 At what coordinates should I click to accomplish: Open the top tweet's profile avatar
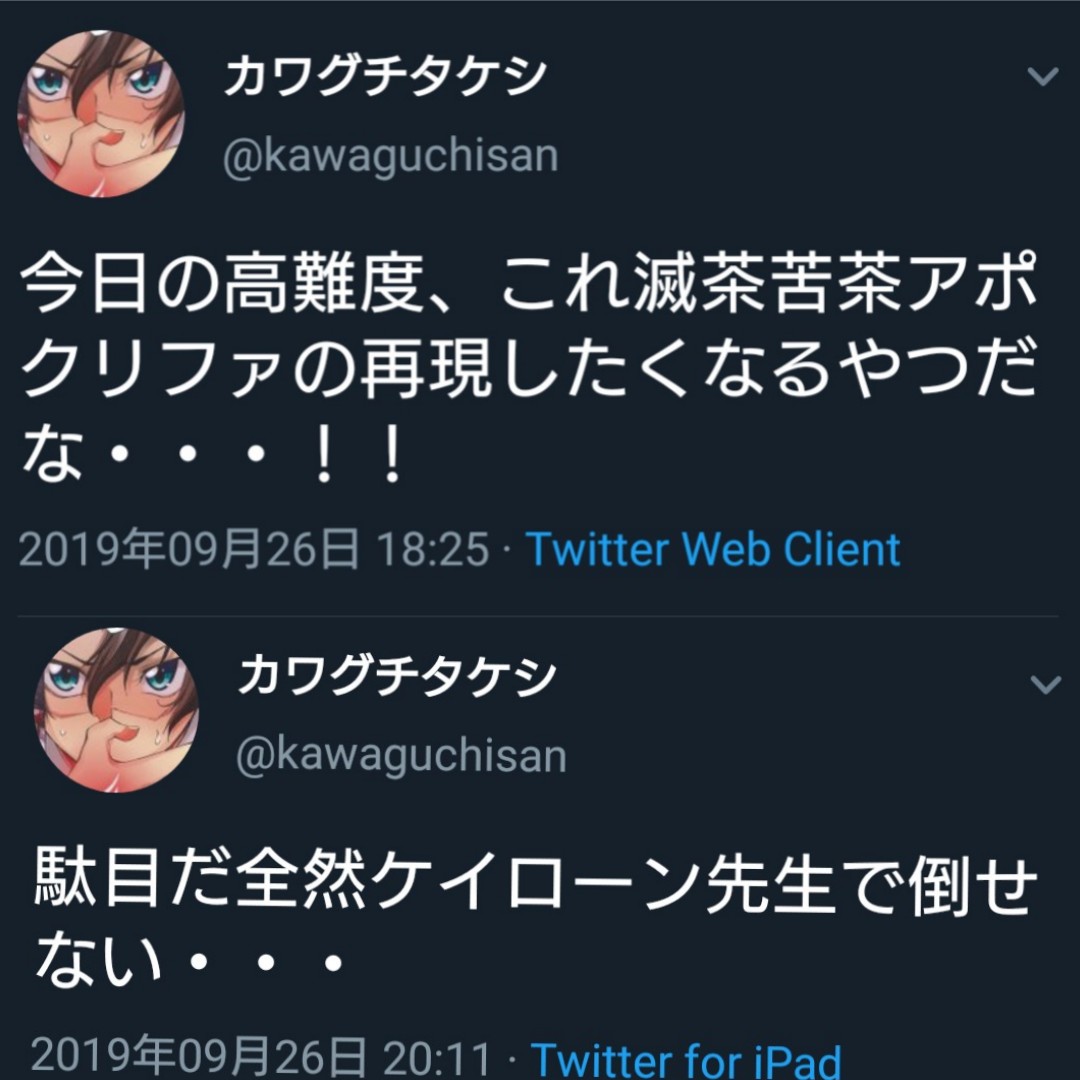coord(101,114)
